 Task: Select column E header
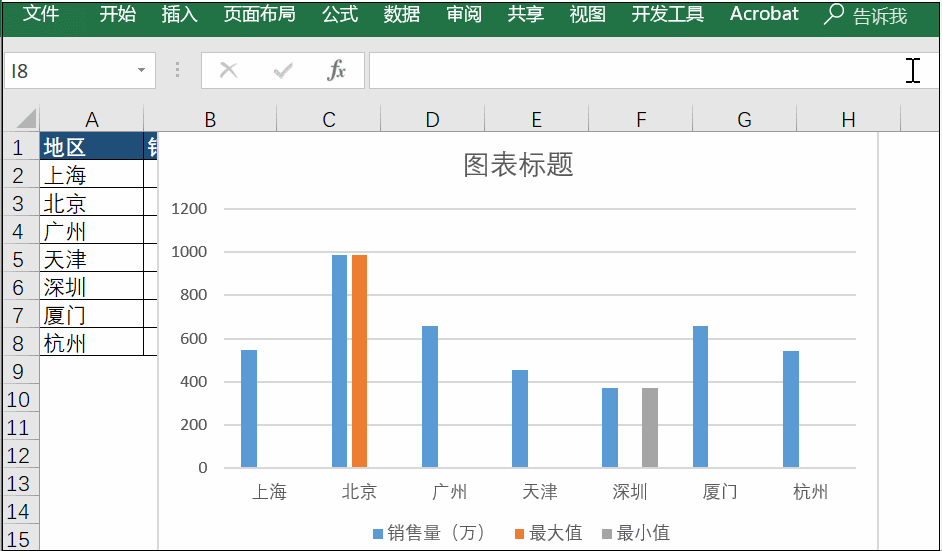[536, 120]
